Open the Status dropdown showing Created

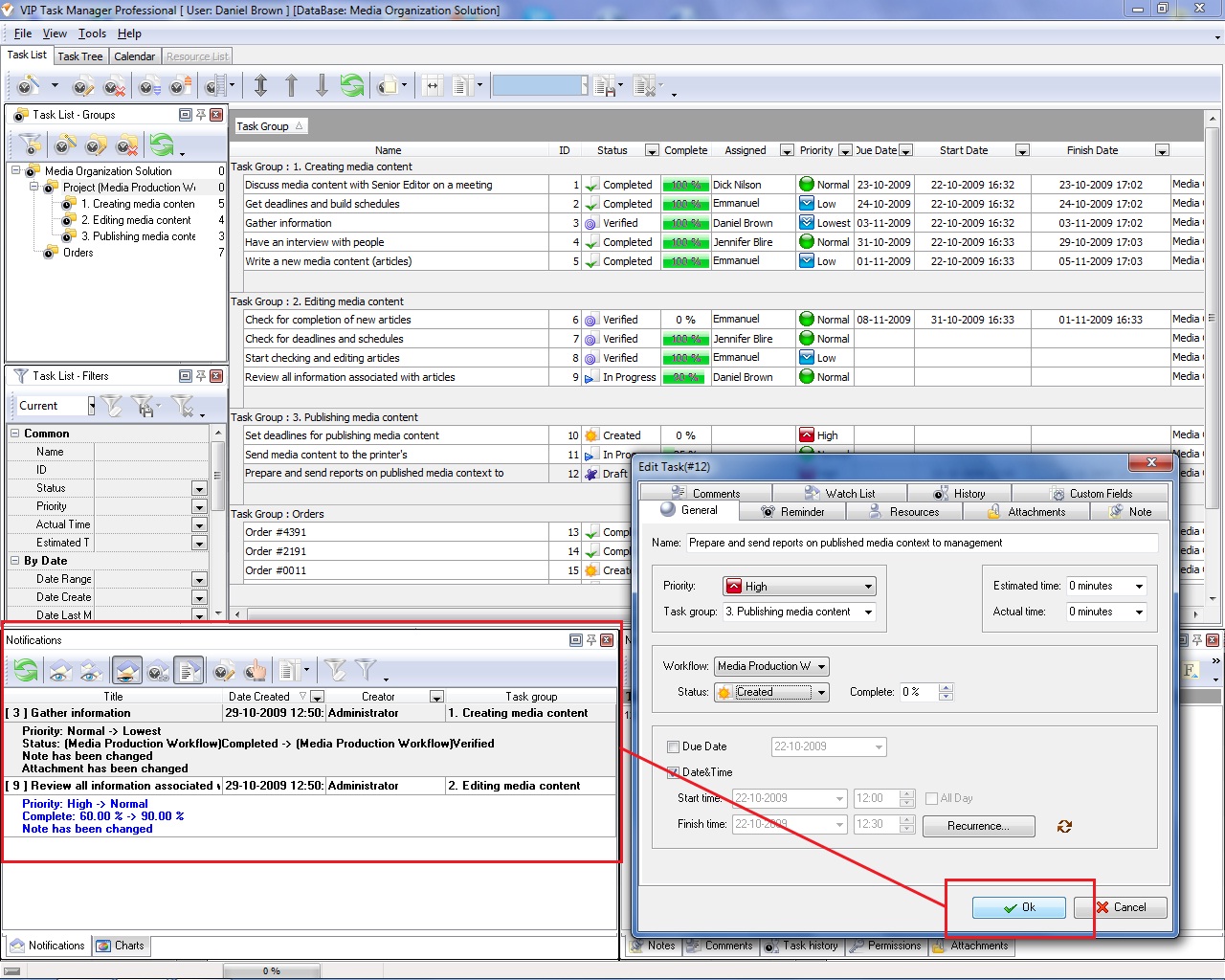click(821, 693)
